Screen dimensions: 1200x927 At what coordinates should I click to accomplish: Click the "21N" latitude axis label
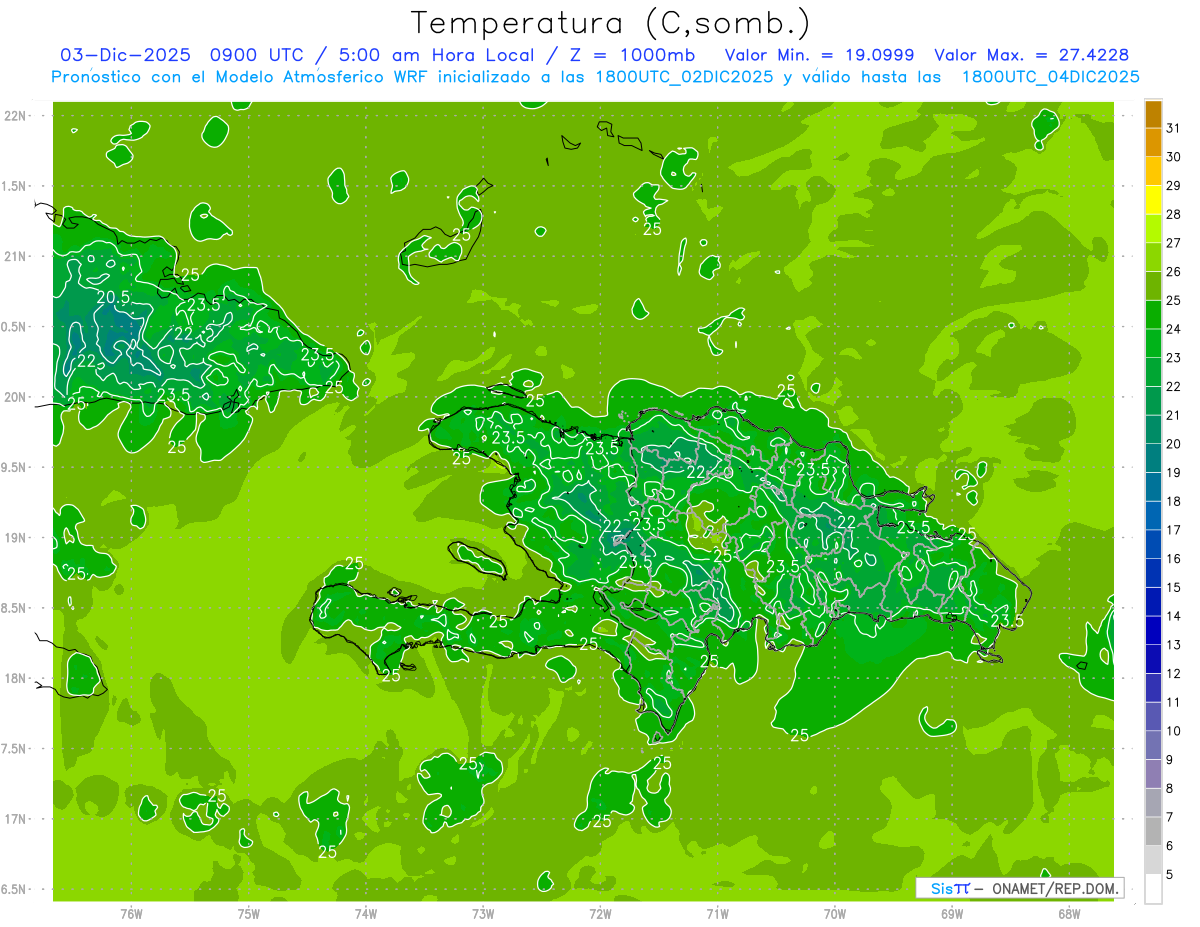click(x=15, y=256)
